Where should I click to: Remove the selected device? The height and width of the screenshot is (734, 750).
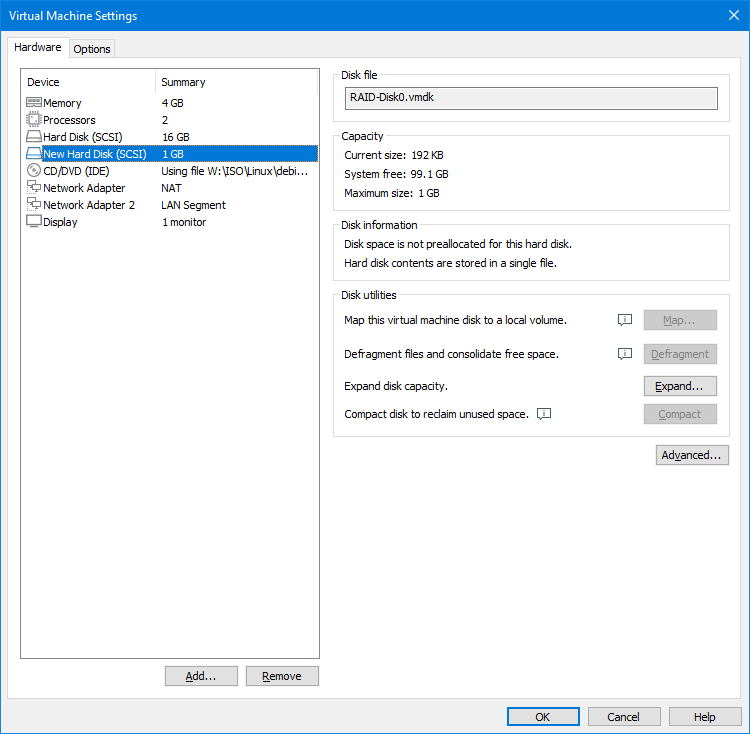point(282,676)
